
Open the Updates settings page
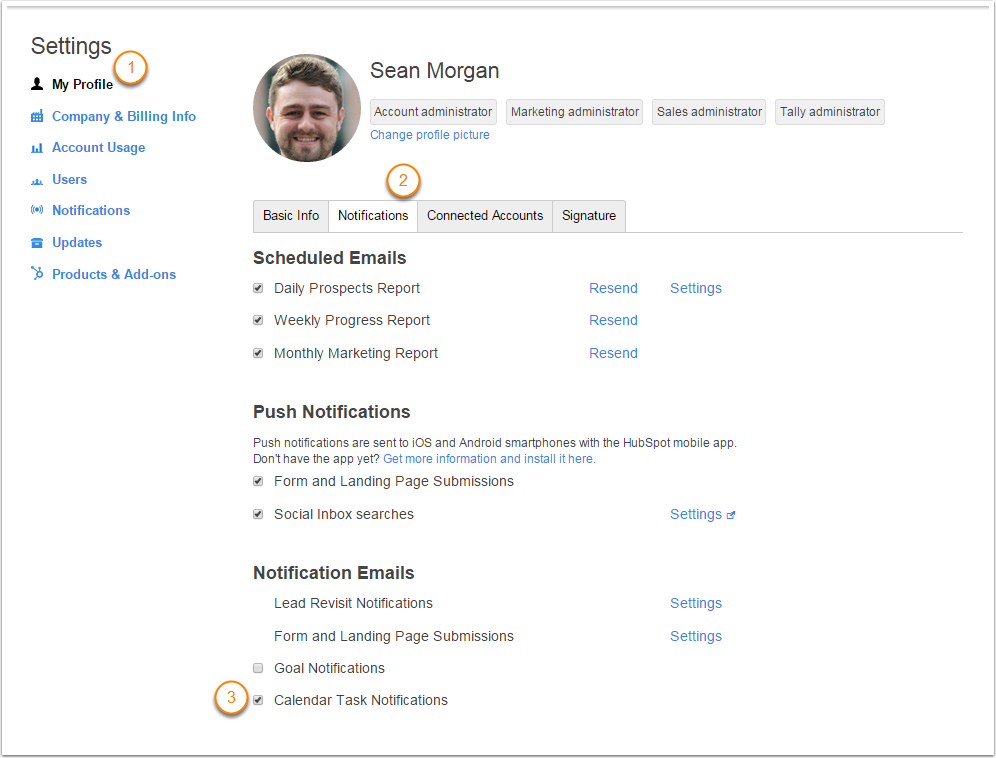click(x=77, y=242)
